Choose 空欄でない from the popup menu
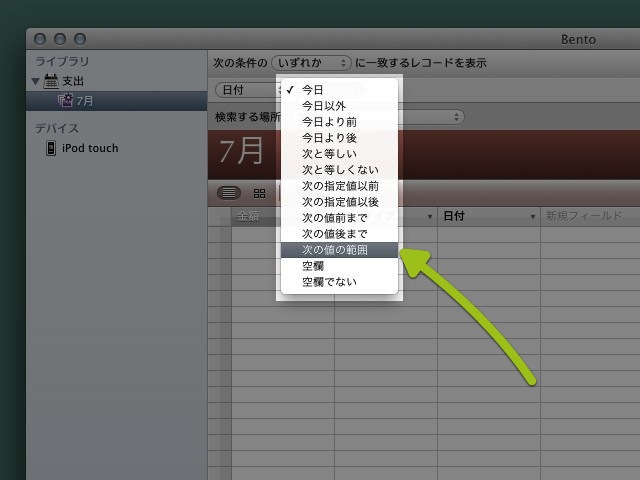Screen dimensions: 640x480 (x=339, y=282)
